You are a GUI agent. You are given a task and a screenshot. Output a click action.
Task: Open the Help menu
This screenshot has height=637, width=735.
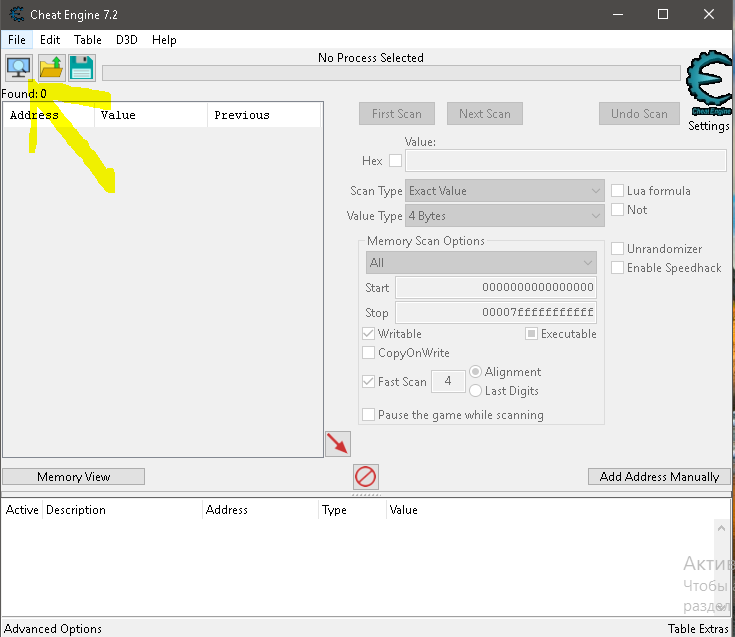pyautogui.click(x=164, y=40)
